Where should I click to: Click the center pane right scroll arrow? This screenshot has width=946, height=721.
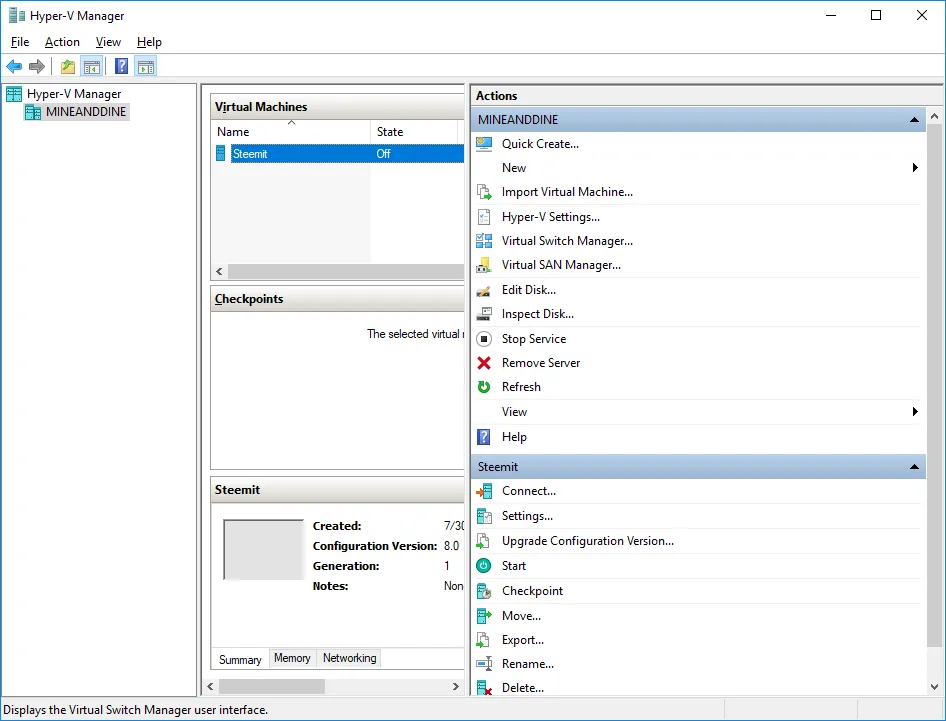[x=456, y=687]
